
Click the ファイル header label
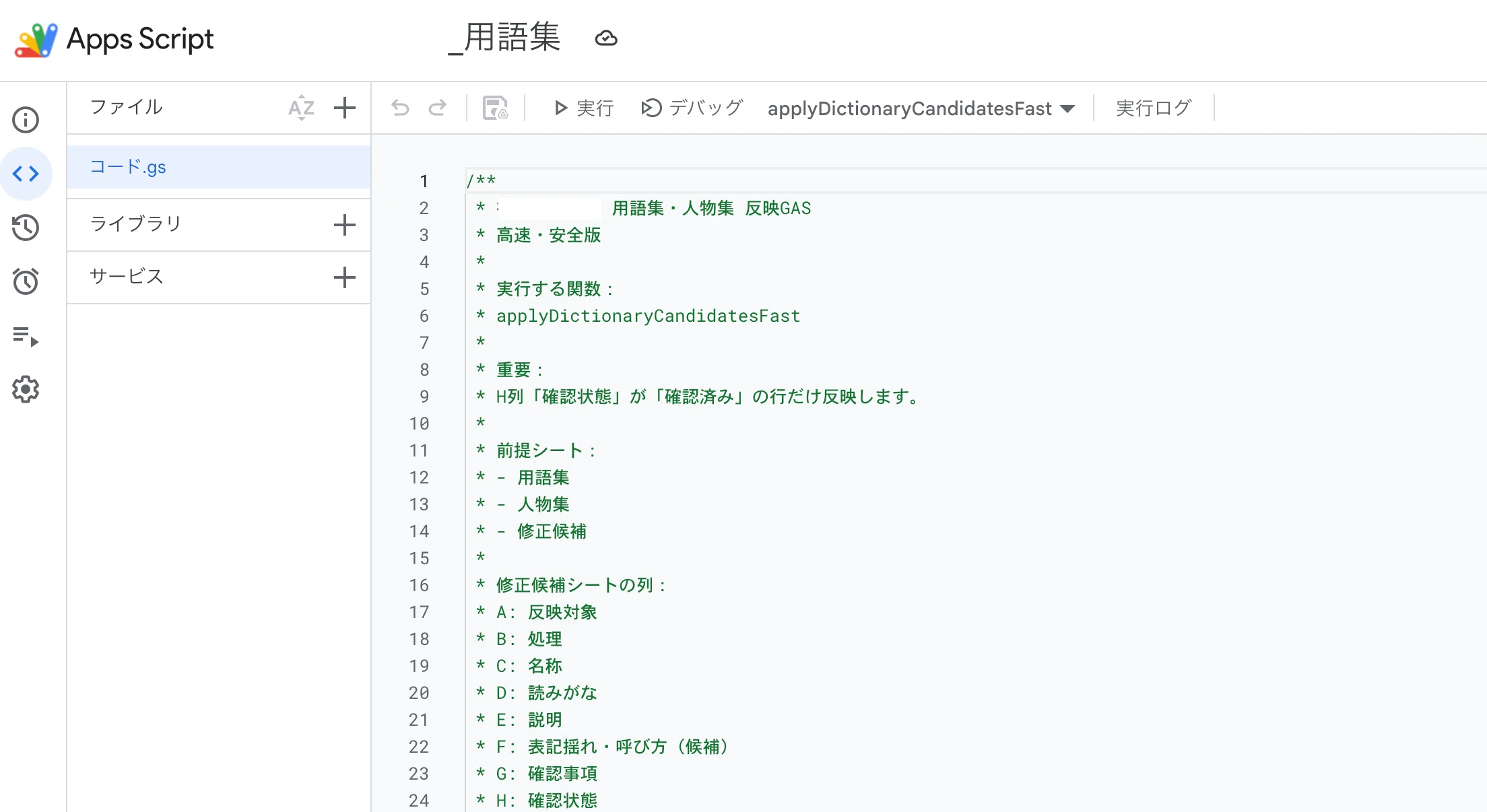[127, 106]
